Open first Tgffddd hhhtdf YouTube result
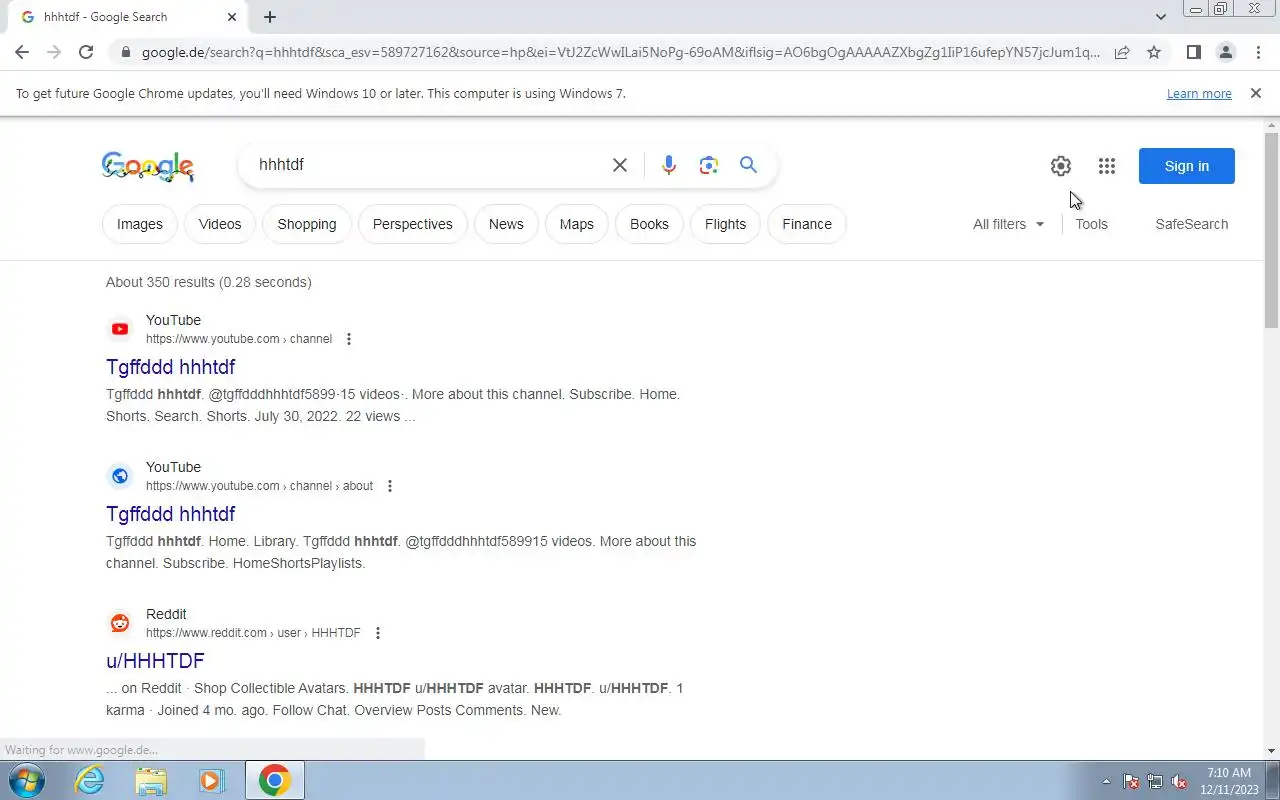This screenshot has width=1280, height=800. coord(171,367)
